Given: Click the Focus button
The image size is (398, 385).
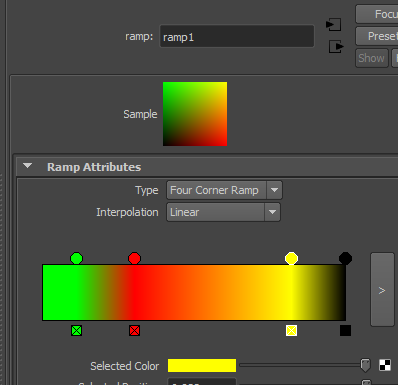Looking at the screenshot, I should [x=377, y=14].
